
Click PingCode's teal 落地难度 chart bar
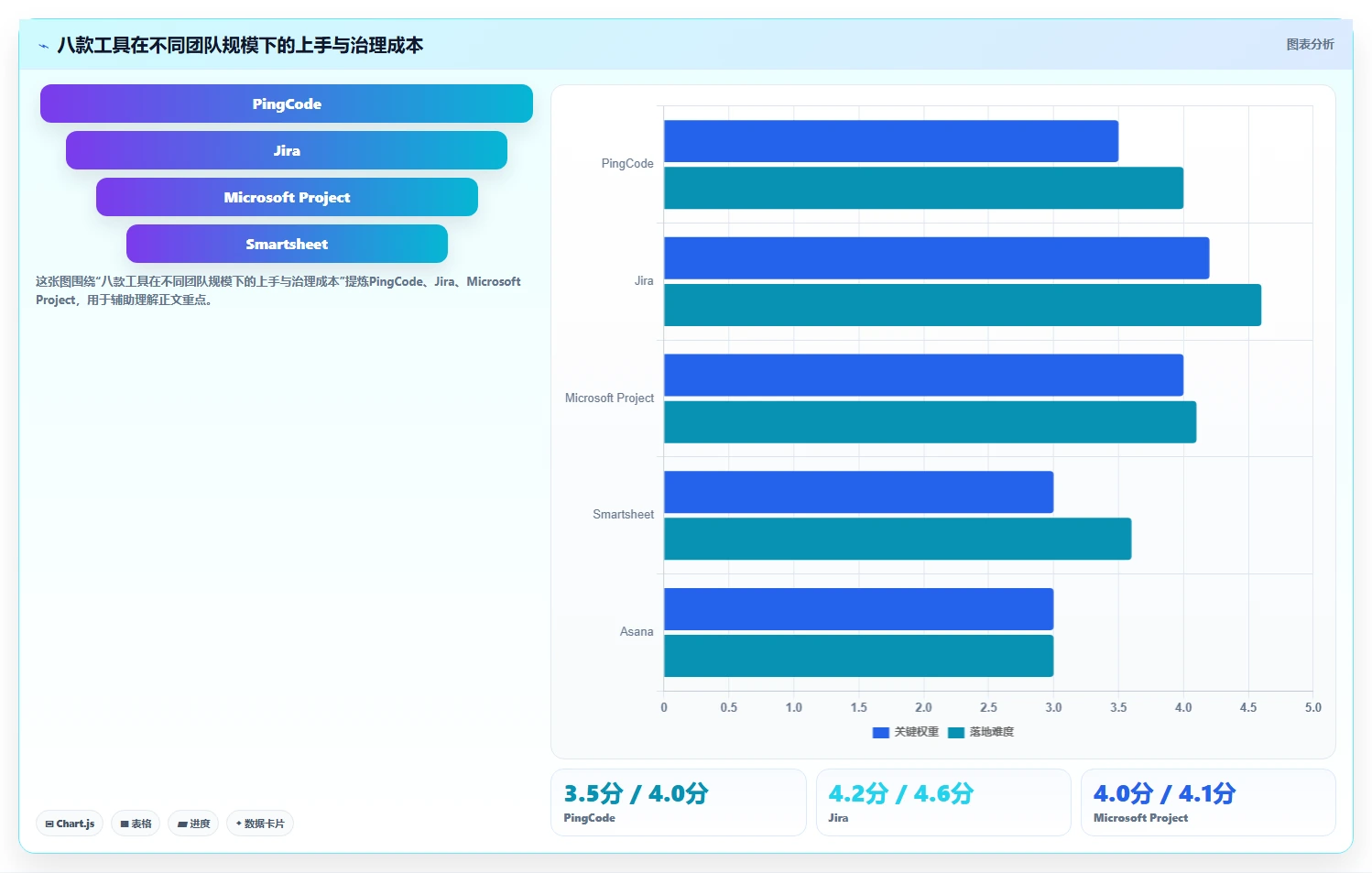(923, 188)
